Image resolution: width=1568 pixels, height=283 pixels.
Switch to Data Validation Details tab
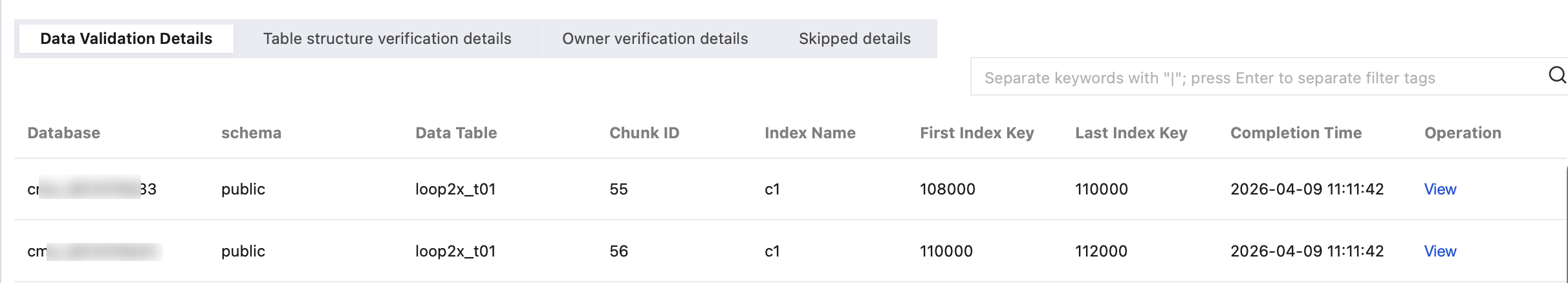coord(126,39)
